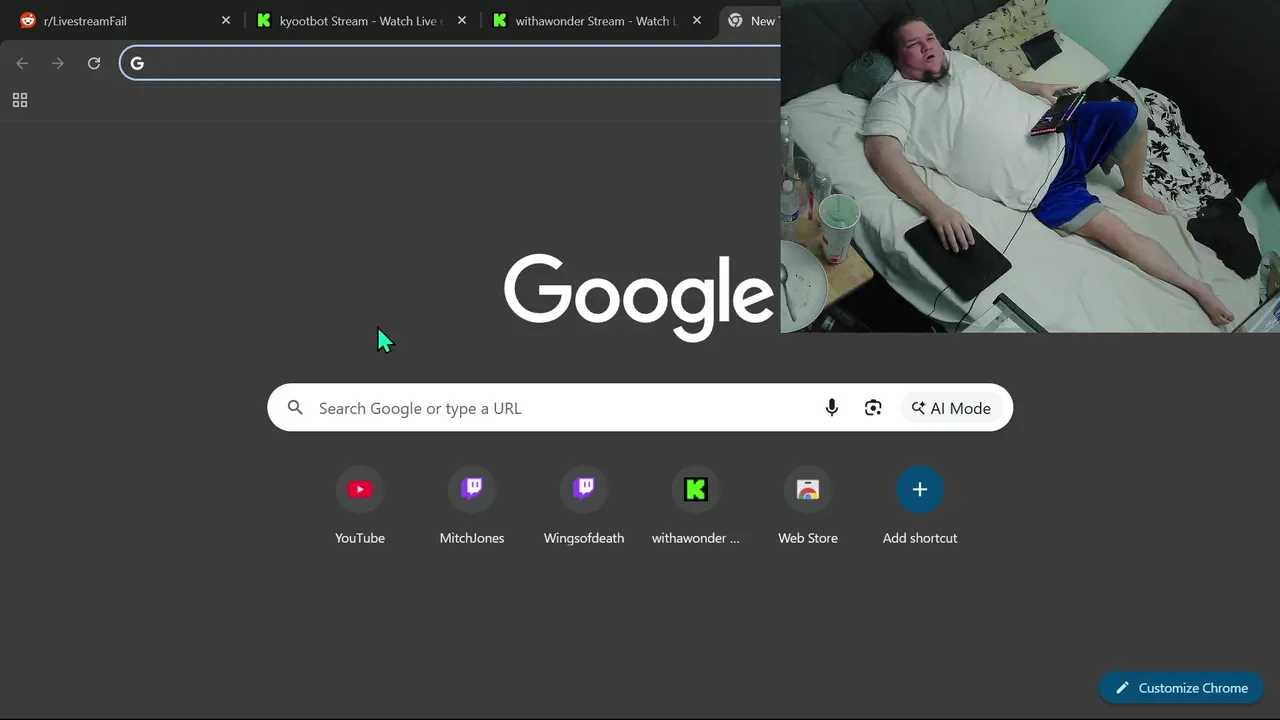1280x720 pixels.
Task: Click the AI Mode button
Action: click(x=951, y=408)
